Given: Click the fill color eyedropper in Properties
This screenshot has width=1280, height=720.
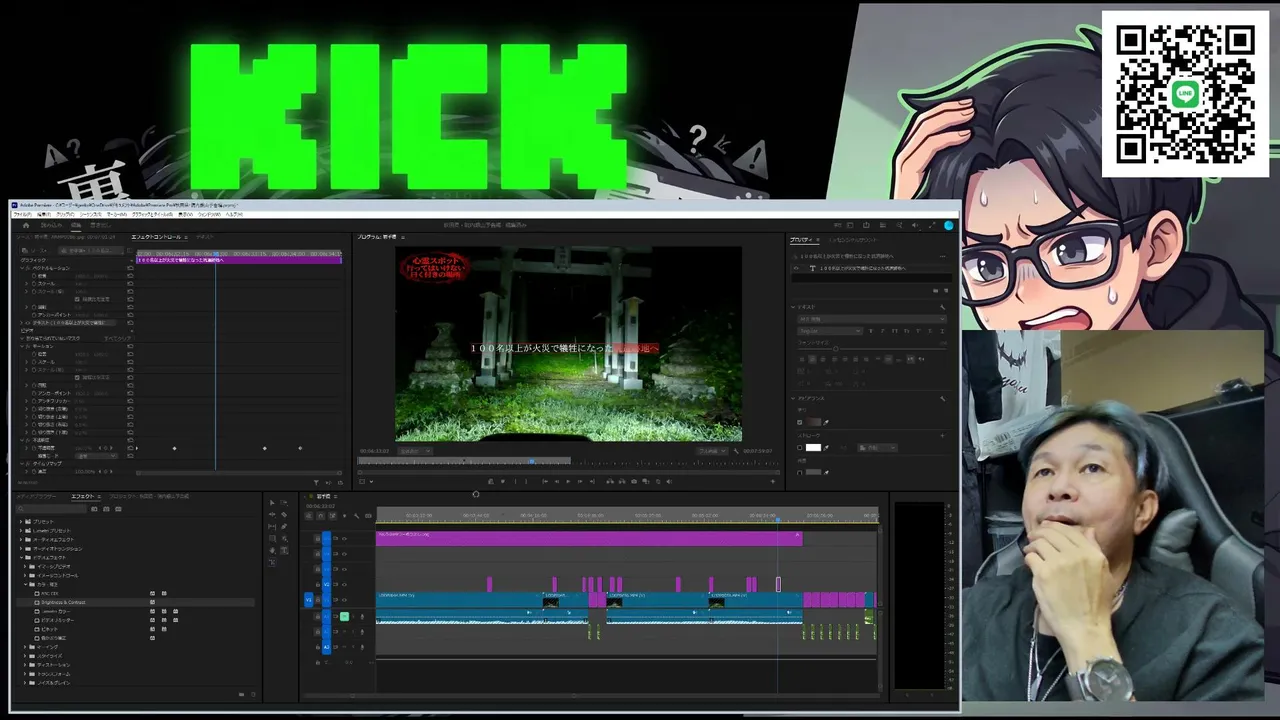Looking at the screenshot, I should click(x=826, y=422).
